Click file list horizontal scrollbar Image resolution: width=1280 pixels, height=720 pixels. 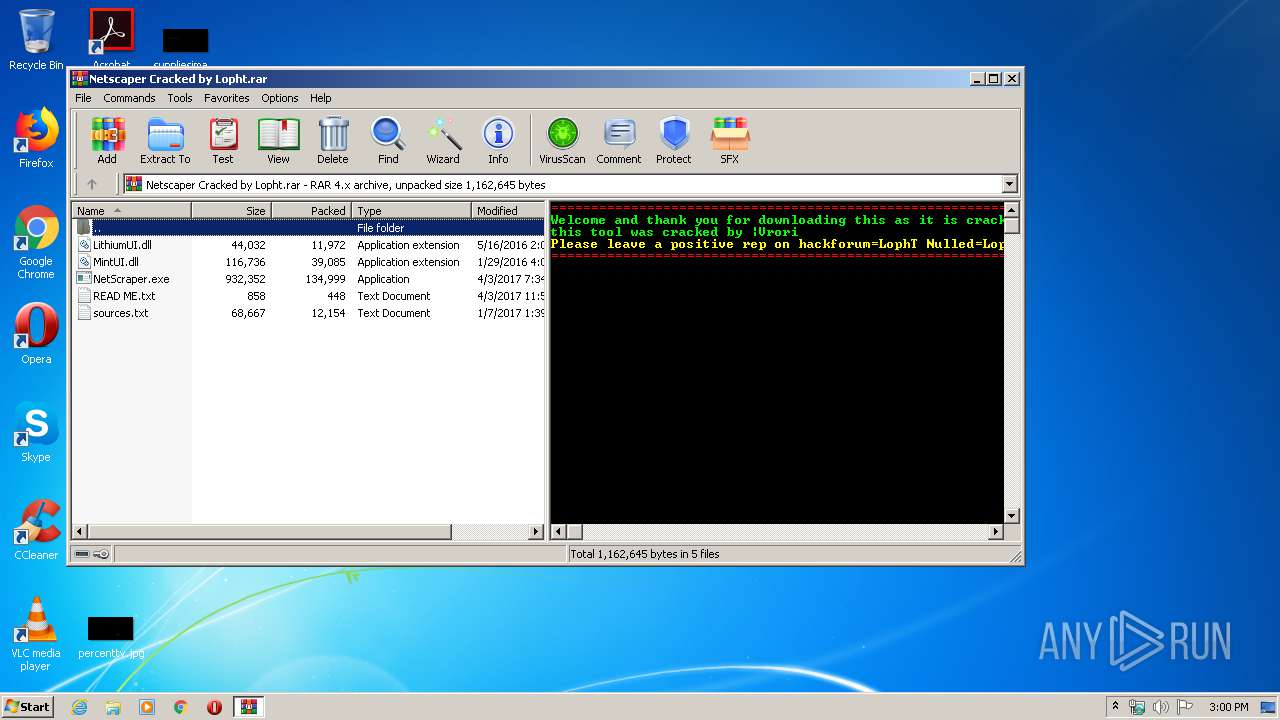[270, 532]
